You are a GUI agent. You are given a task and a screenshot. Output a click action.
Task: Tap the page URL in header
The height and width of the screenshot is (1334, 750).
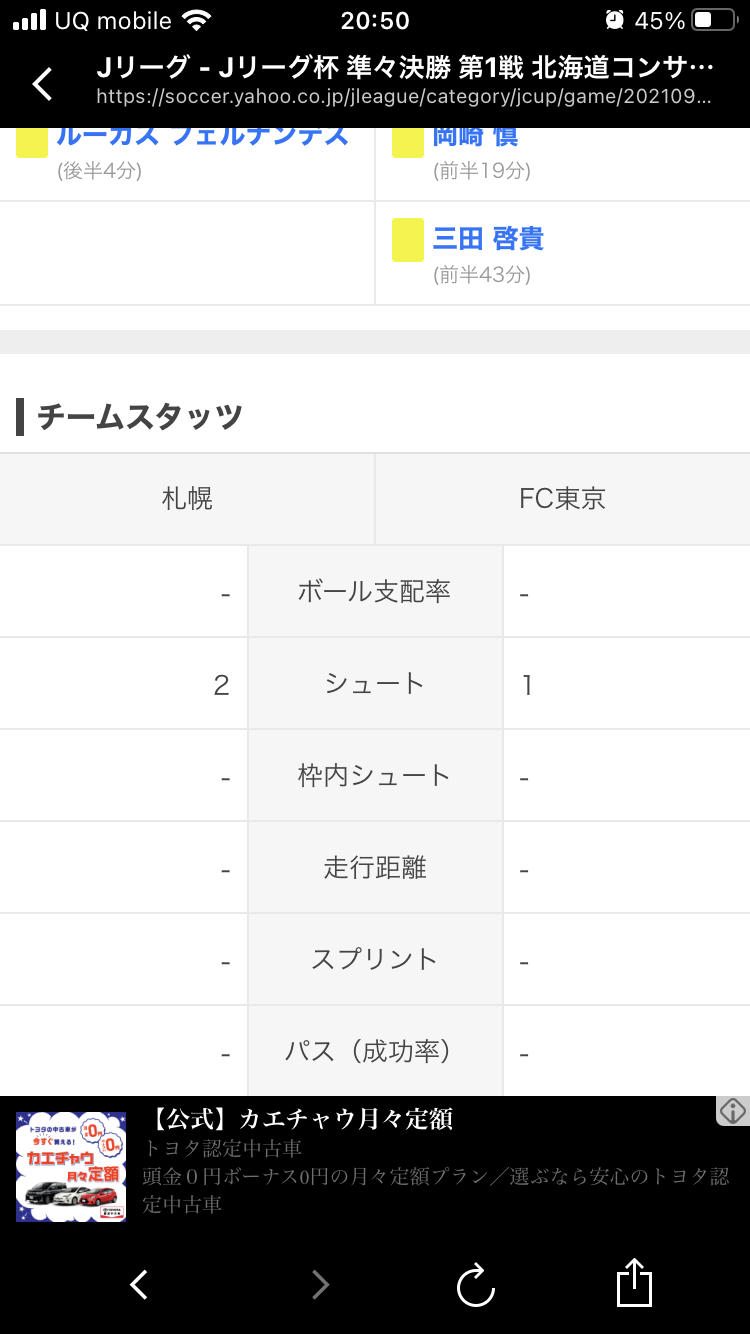[x=404, y=98]
